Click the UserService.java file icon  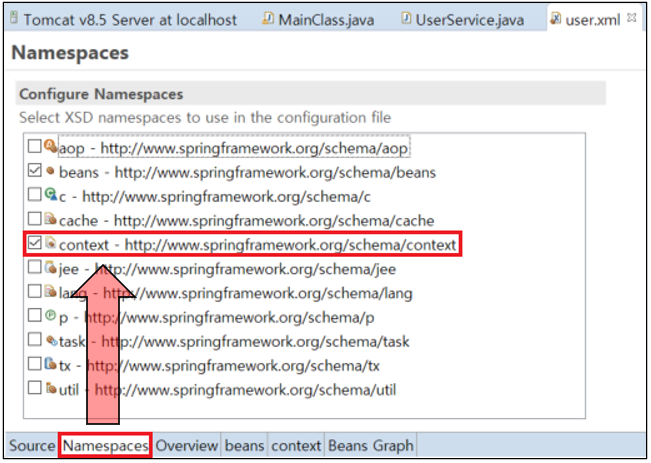pyautogui.click(x=406, y=18)
